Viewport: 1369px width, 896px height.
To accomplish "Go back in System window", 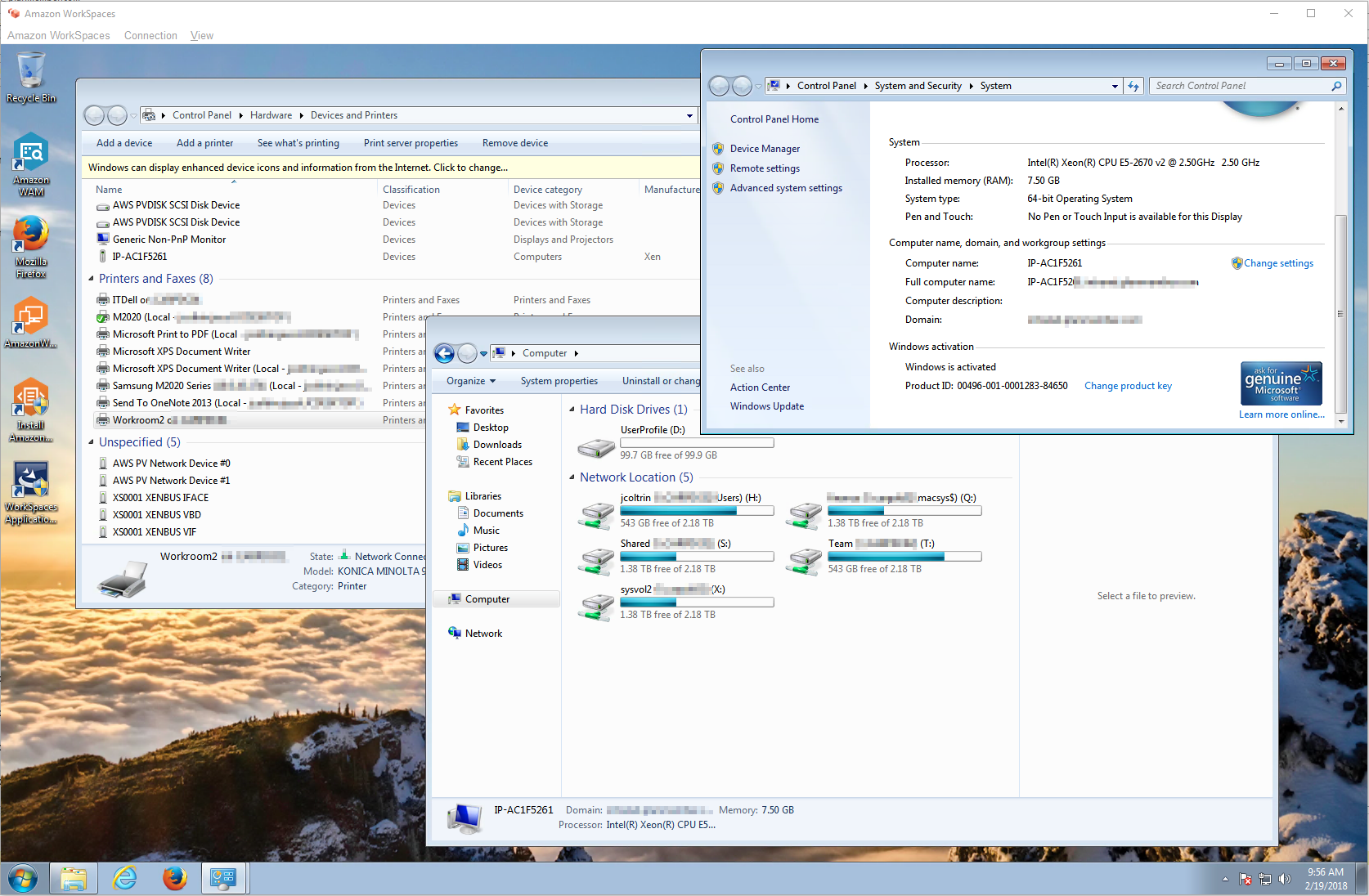I will [x=719, y=86].
